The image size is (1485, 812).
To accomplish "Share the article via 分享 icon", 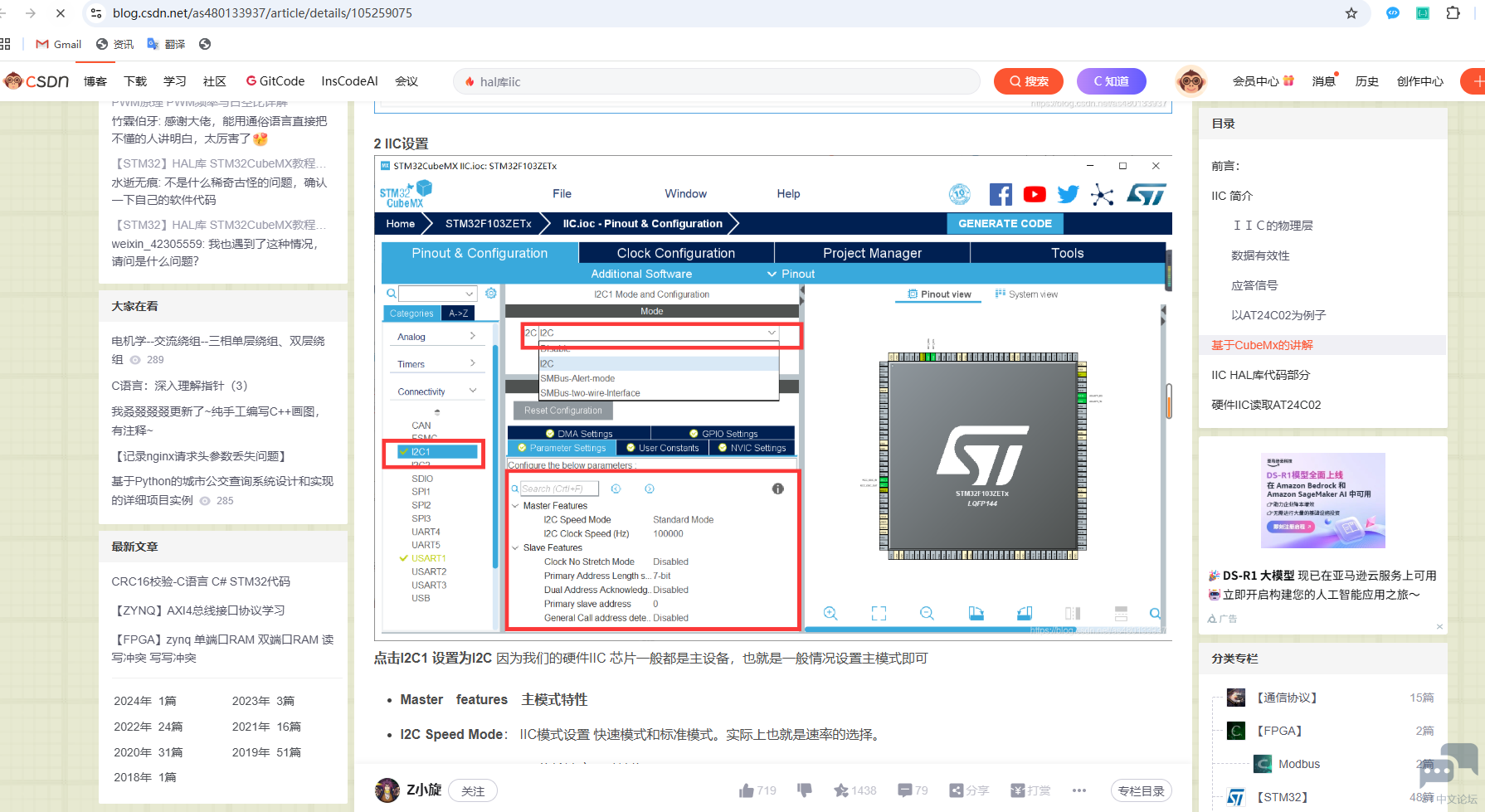I will (x=969, y=790).
